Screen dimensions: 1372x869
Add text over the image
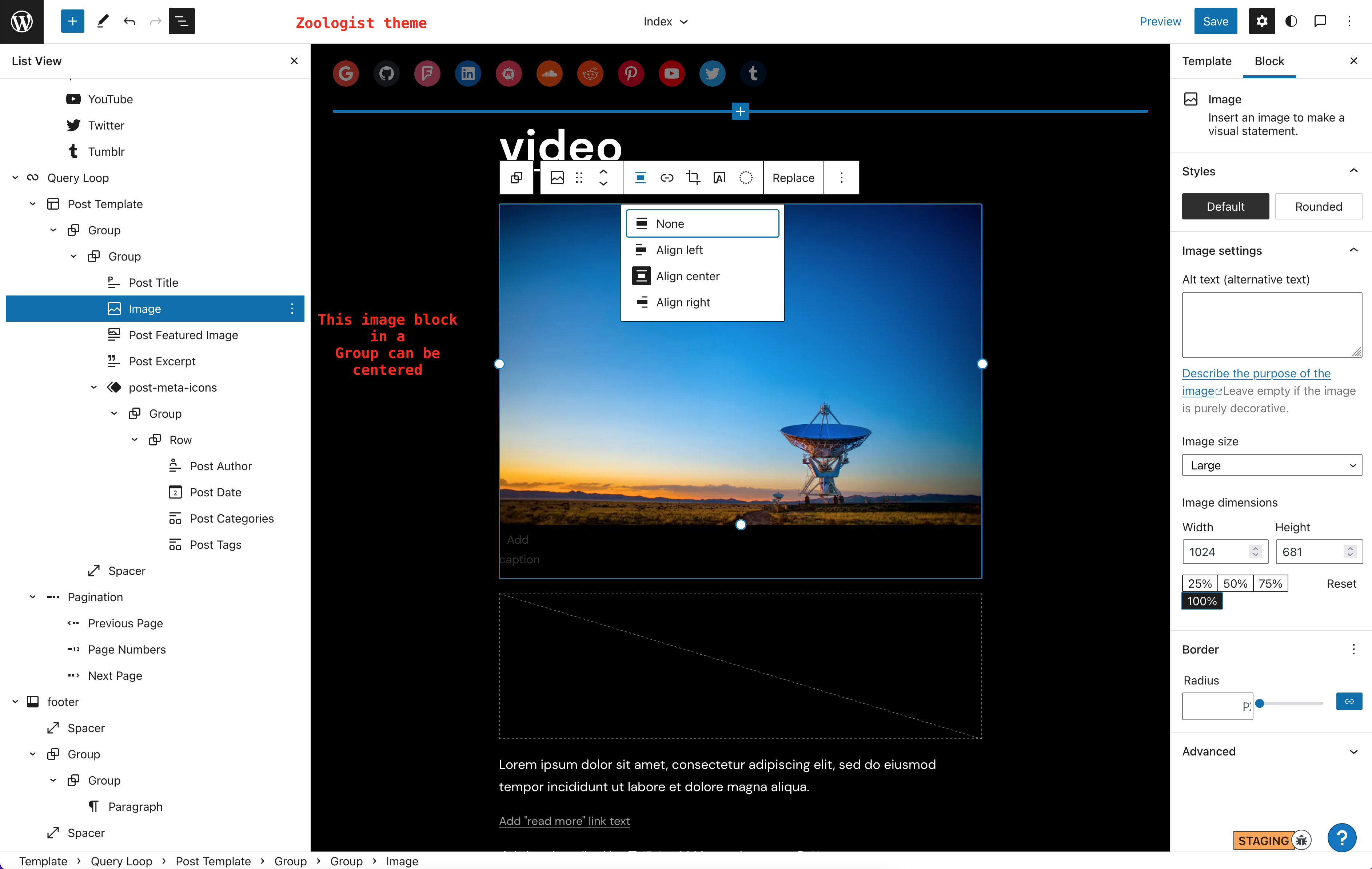coord(719,177)
